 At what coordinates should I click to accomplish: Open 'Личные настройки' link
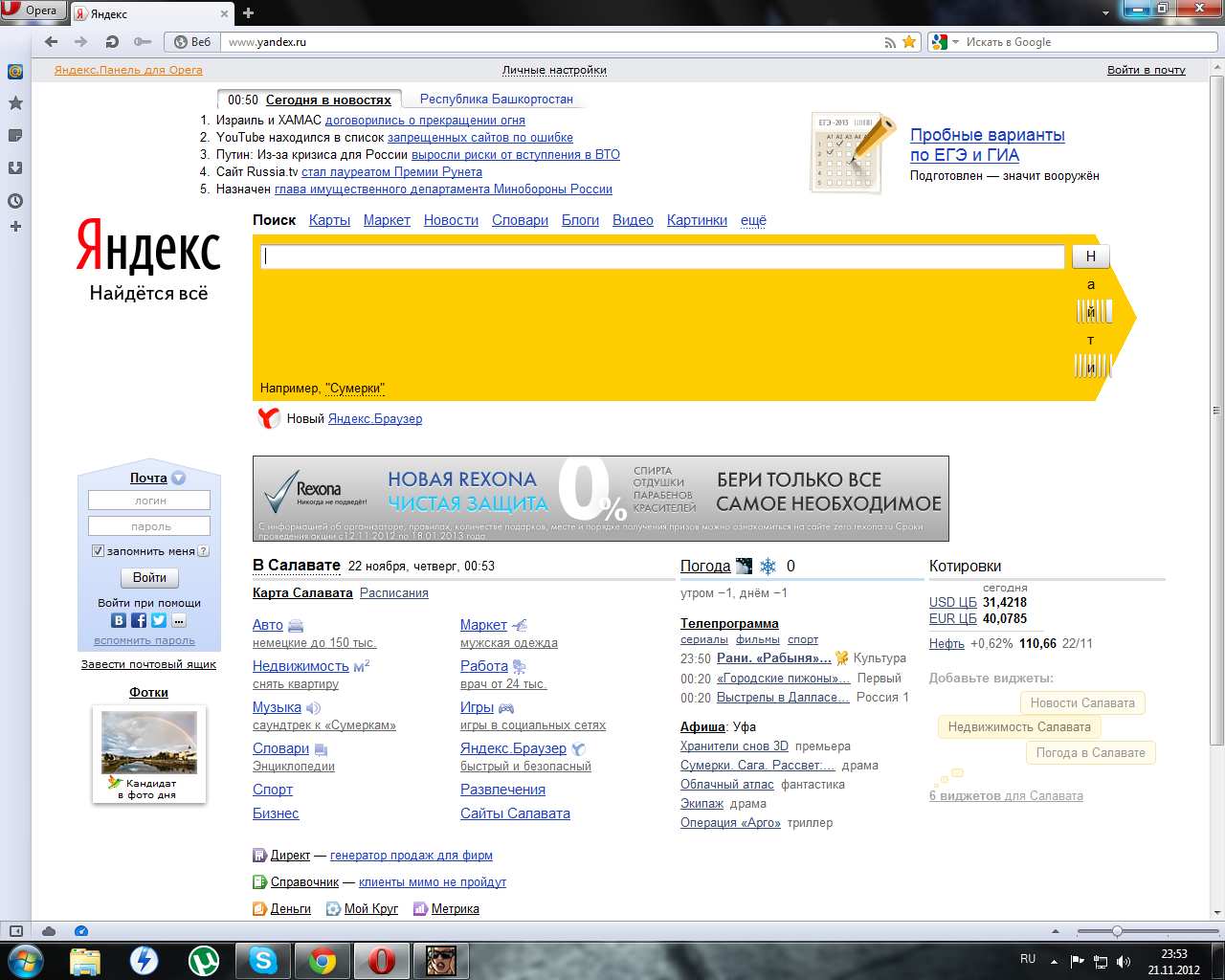(554, 70)
